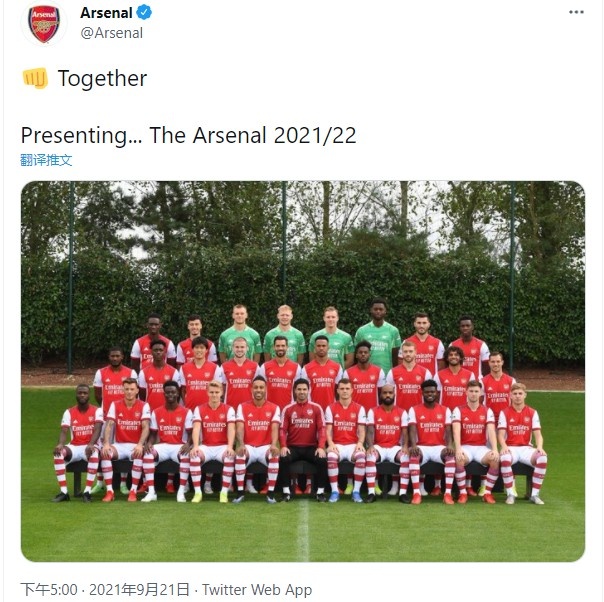Click the Arsenal crest profile avatar

pos(43,23)
